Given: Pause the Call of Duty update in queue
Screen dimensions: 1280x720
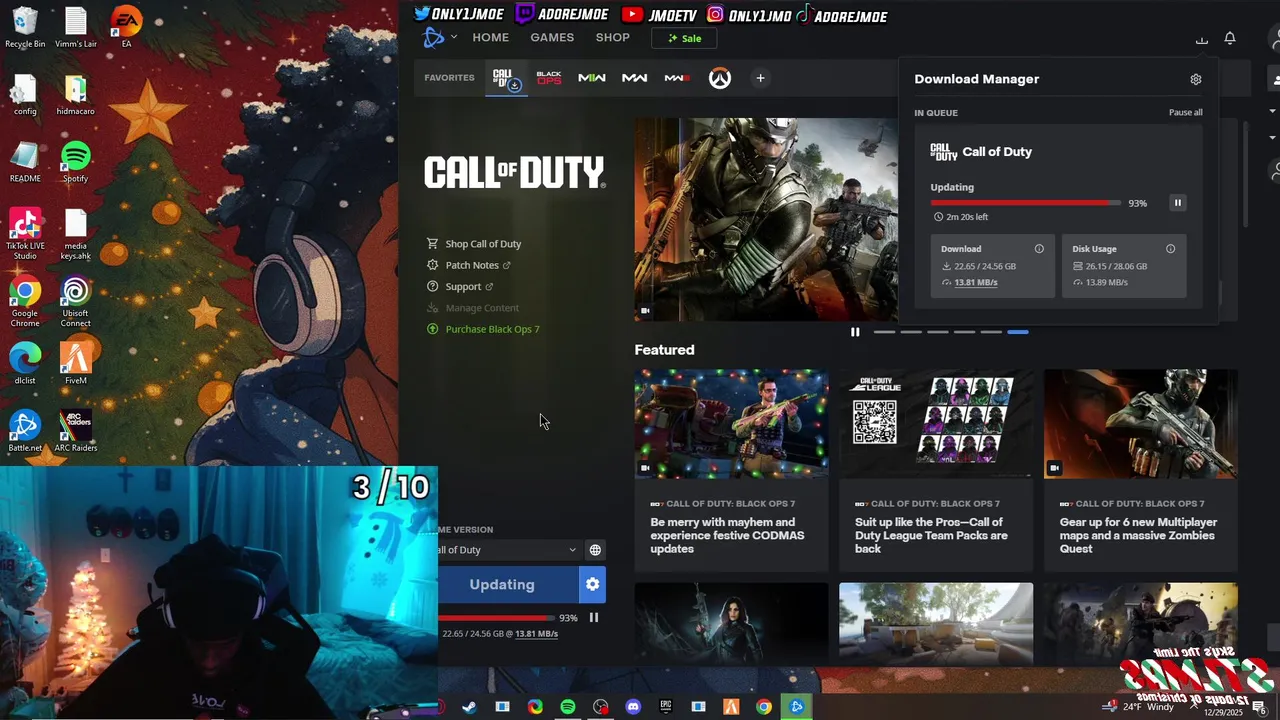Looking at the screenshot, I should click(1178, 203).
